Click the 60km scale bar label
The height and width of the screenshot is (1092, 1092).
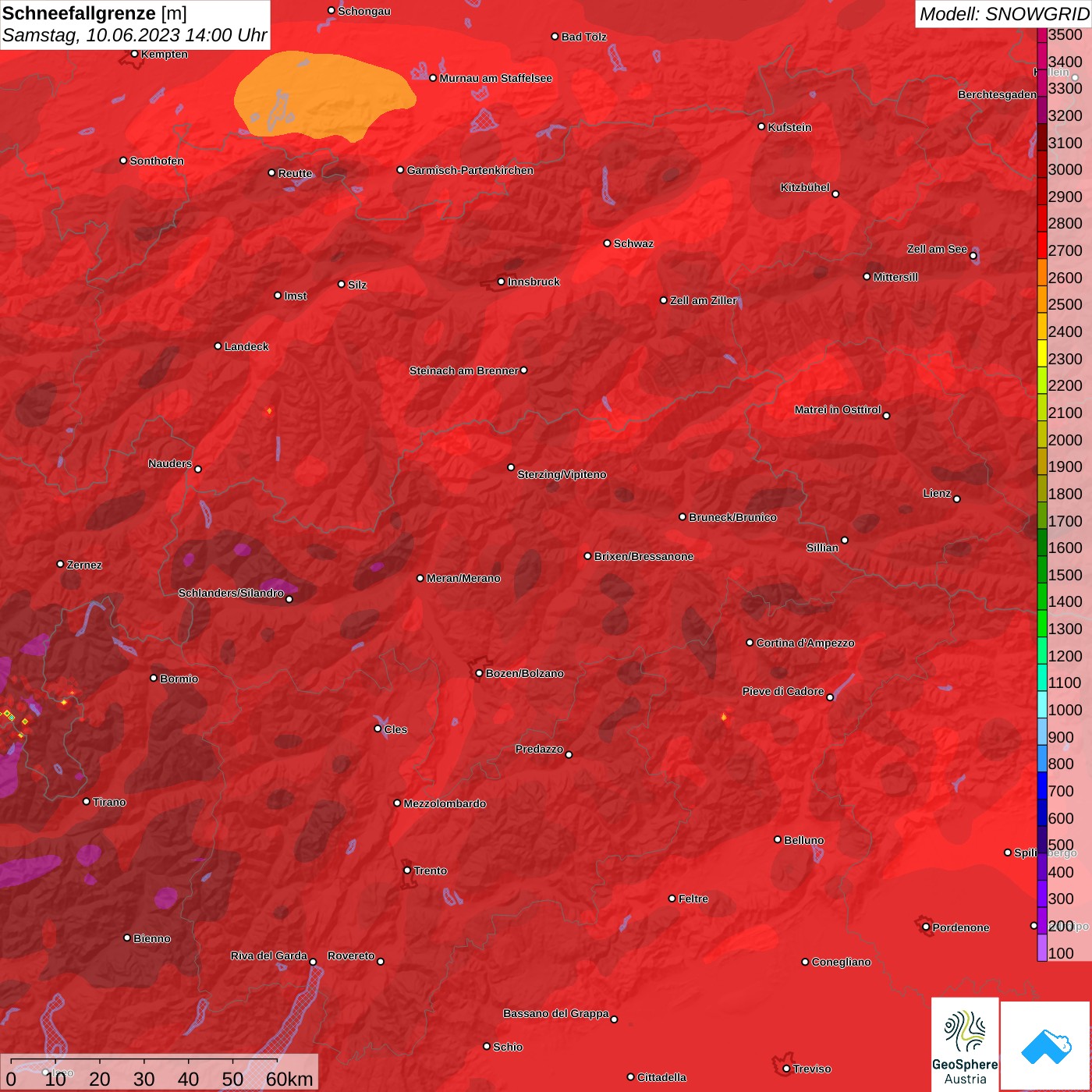(x=289, y=1079)
